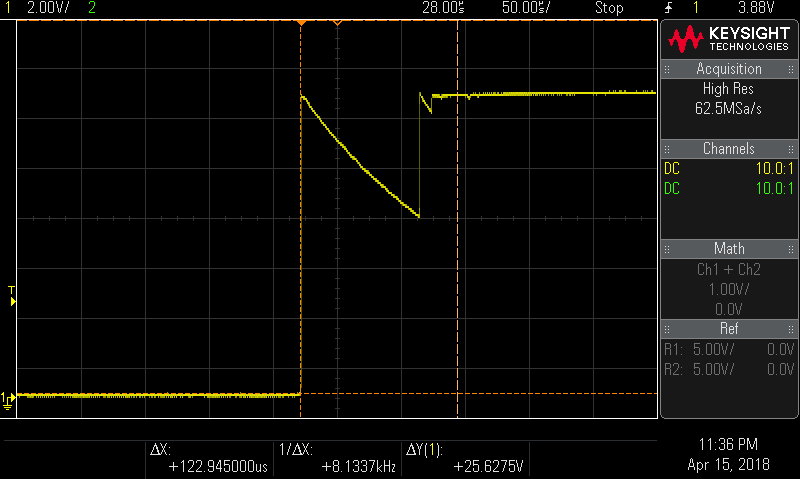800x479 pixels.
Task: Select the High Res acquisition mode entry
Action: pos(729,89)
